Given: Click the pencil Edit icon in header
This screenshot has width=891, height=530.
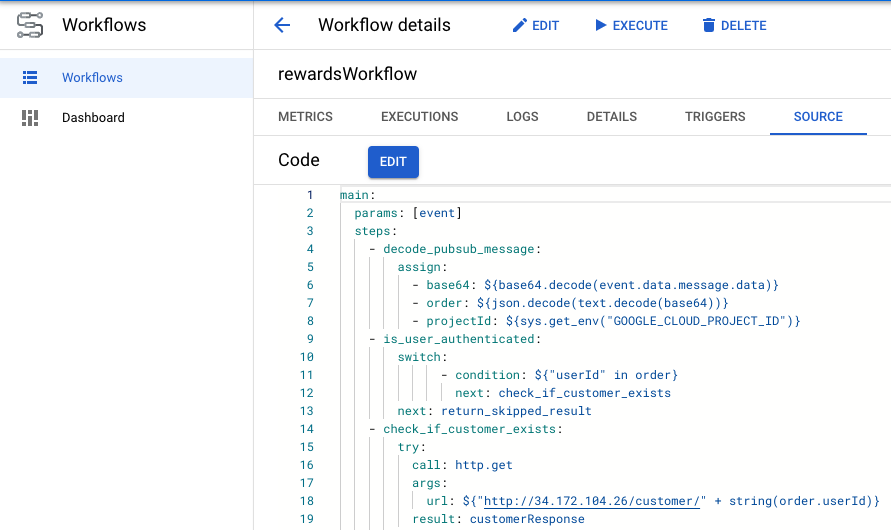Looking at the screenshot, I should [x=519, y=25].
